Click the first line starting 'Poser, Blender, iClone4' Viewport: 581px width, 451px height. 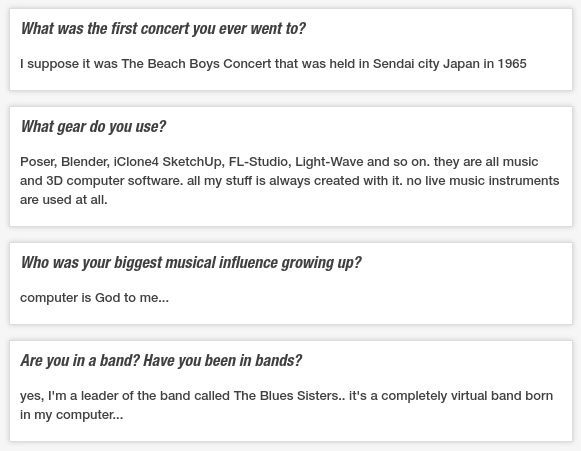pos(279,162)
